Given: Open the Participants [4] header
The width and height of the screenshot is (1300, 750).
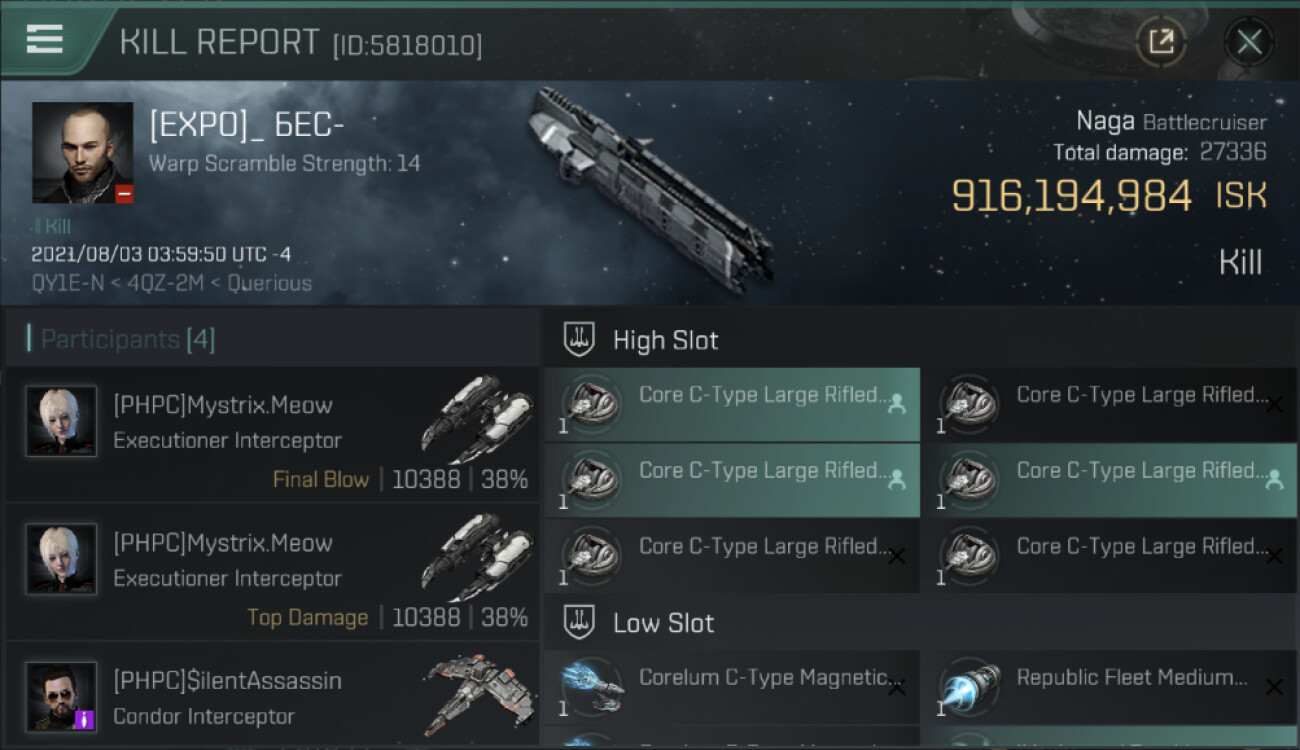Looking at the screenshot, I should coord(121,339).
